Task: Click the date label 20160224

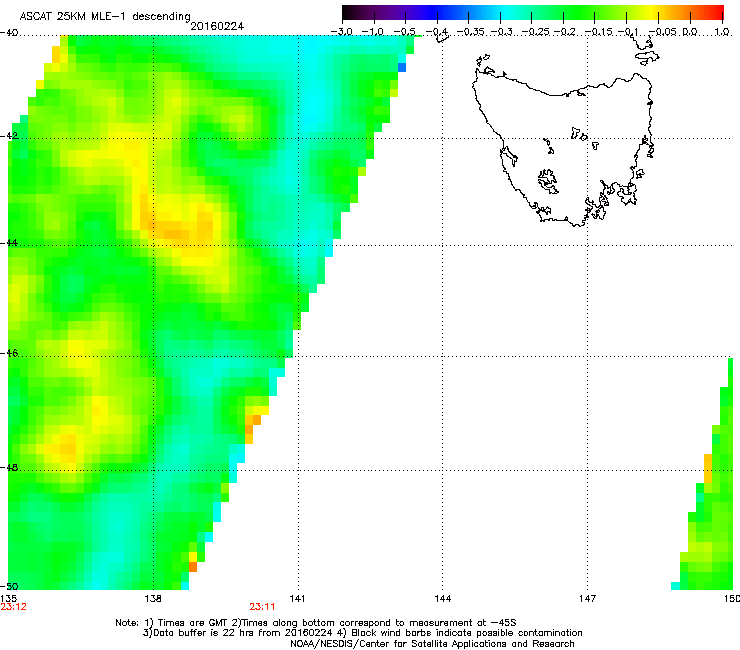Action: point(217,26)
